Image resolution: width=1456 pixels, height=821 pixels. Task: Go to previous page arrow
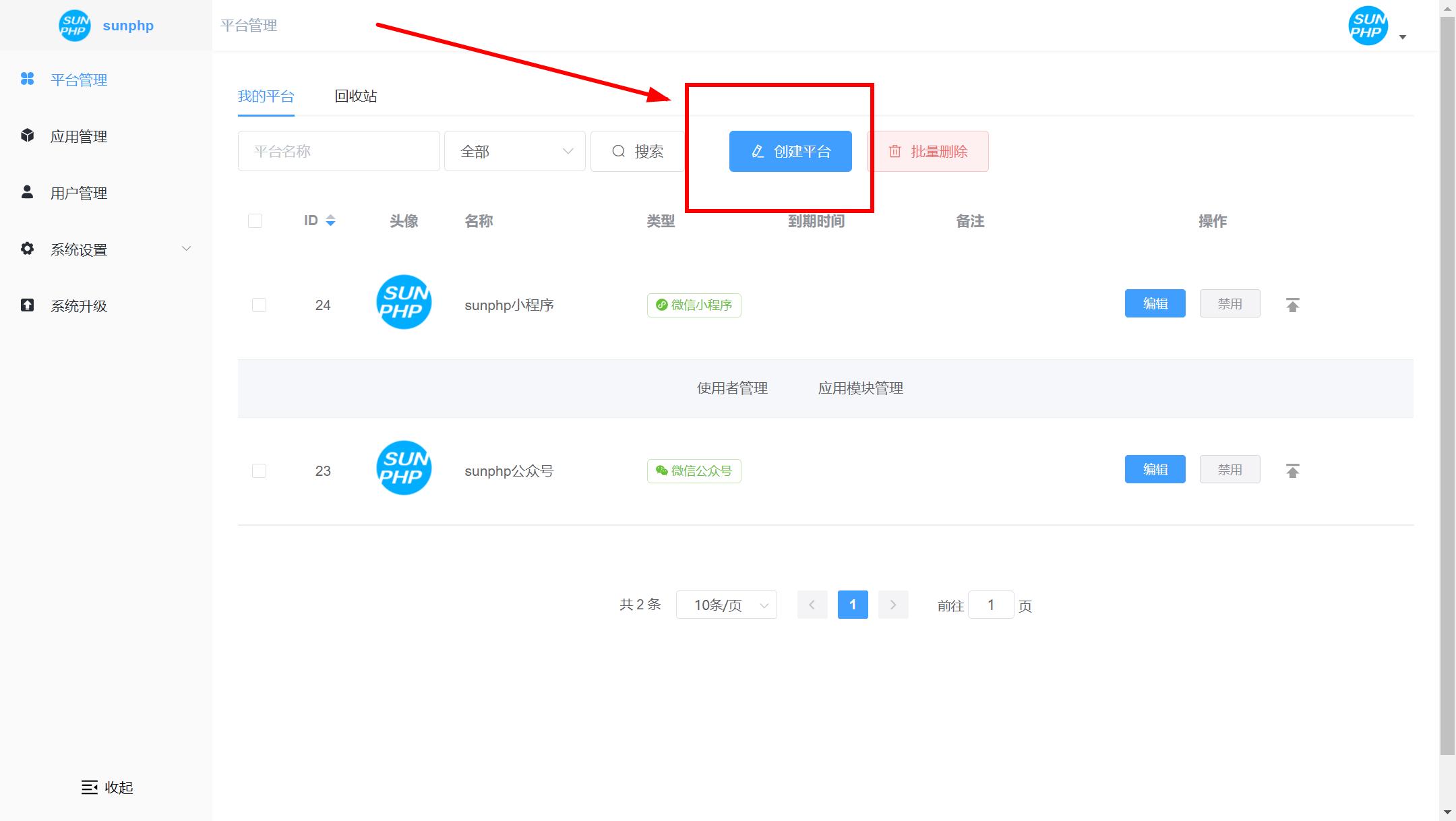tap(812, 605)
